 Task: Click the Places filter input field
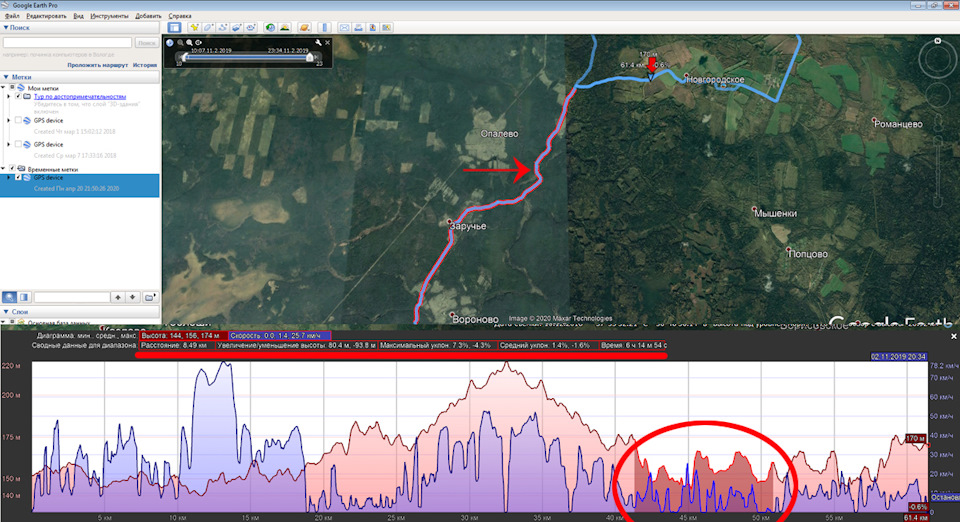coord(72,297)
